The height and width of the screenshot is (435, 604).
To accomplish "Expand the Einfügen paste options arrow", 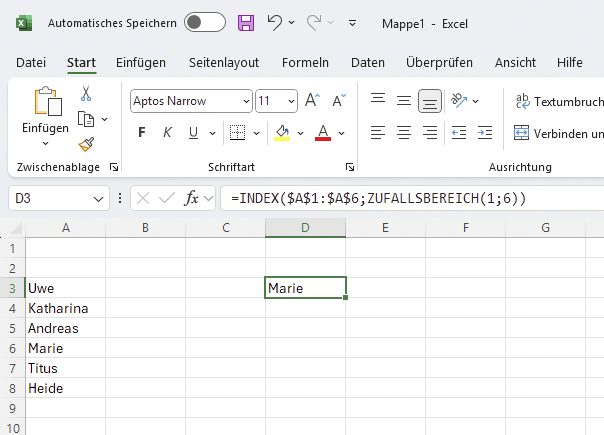I will (x=45, y=143).
